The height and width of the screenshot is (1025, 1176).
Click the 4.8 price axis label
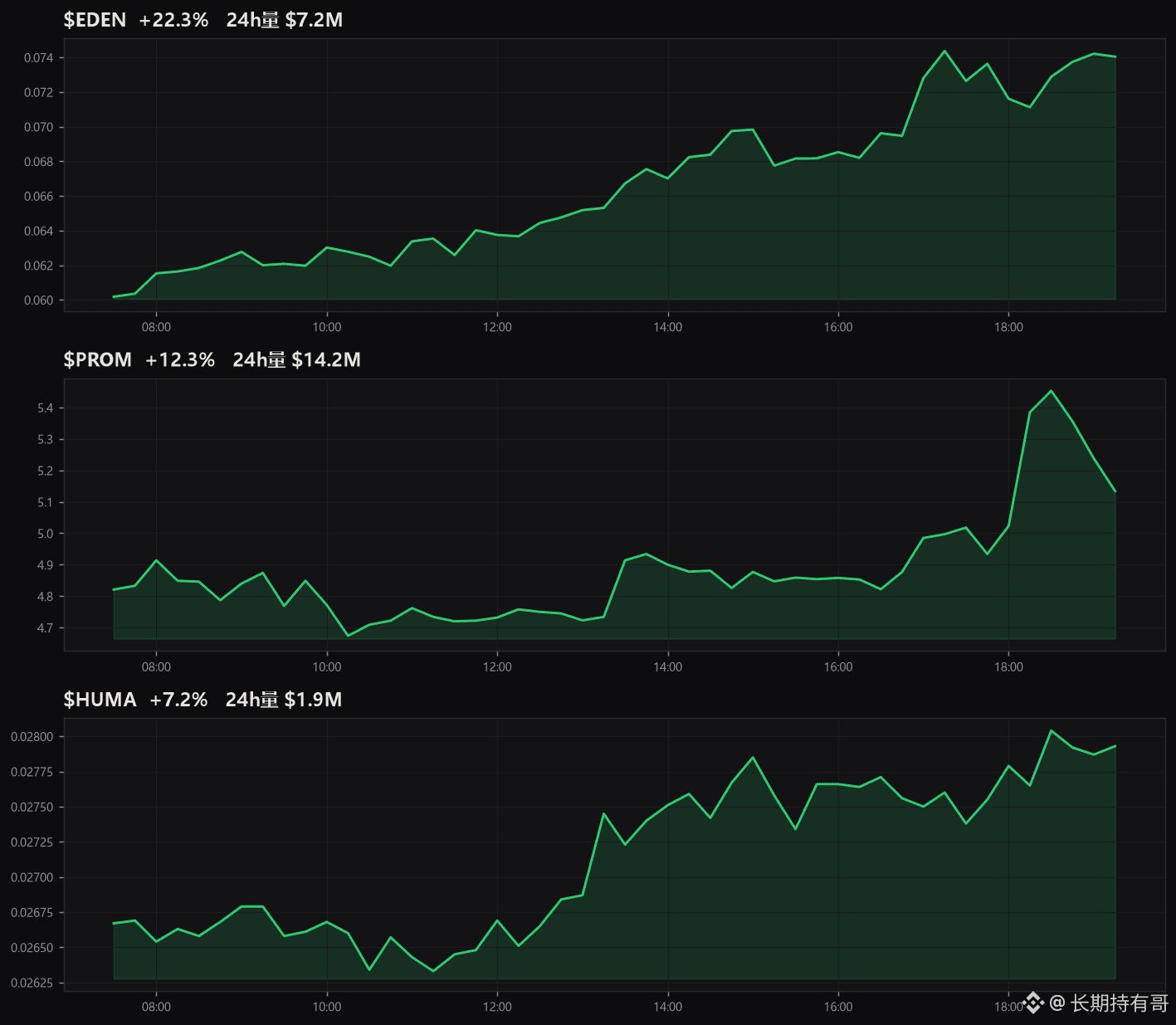tap(45, 597)
